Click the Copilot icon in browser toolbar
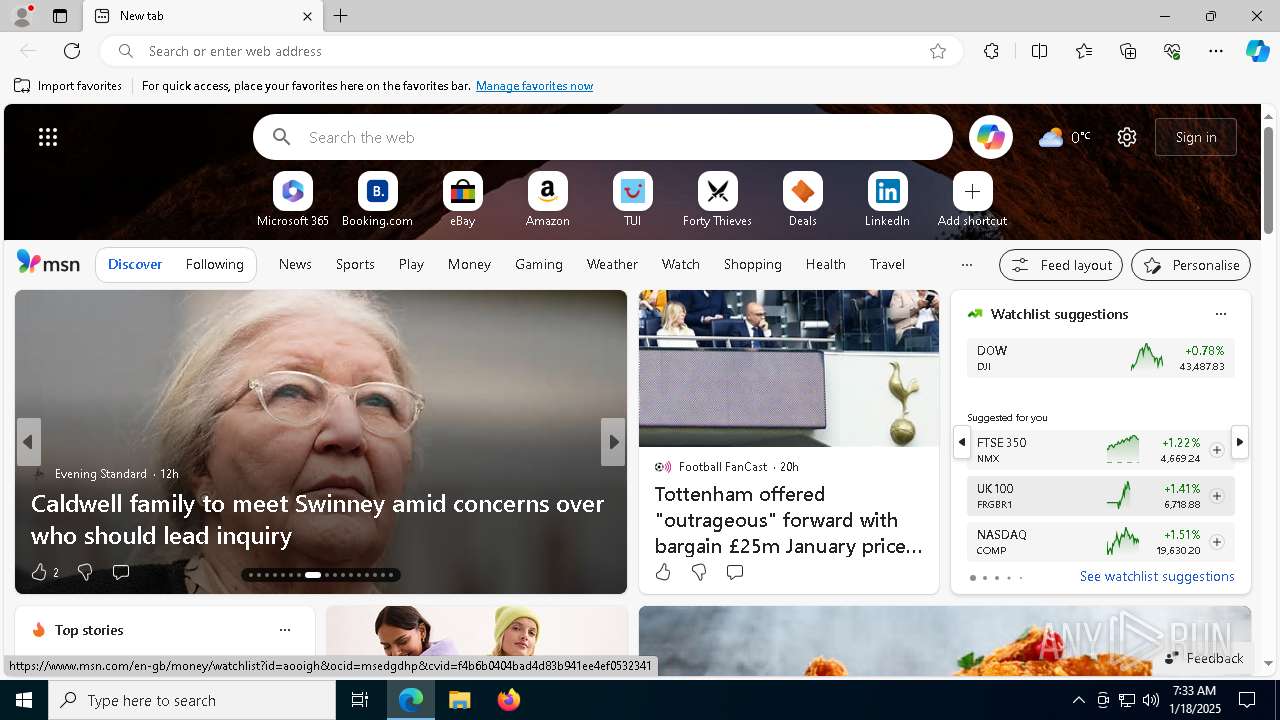Screen dimensions: 1280x720 [x=1257, y=51]
